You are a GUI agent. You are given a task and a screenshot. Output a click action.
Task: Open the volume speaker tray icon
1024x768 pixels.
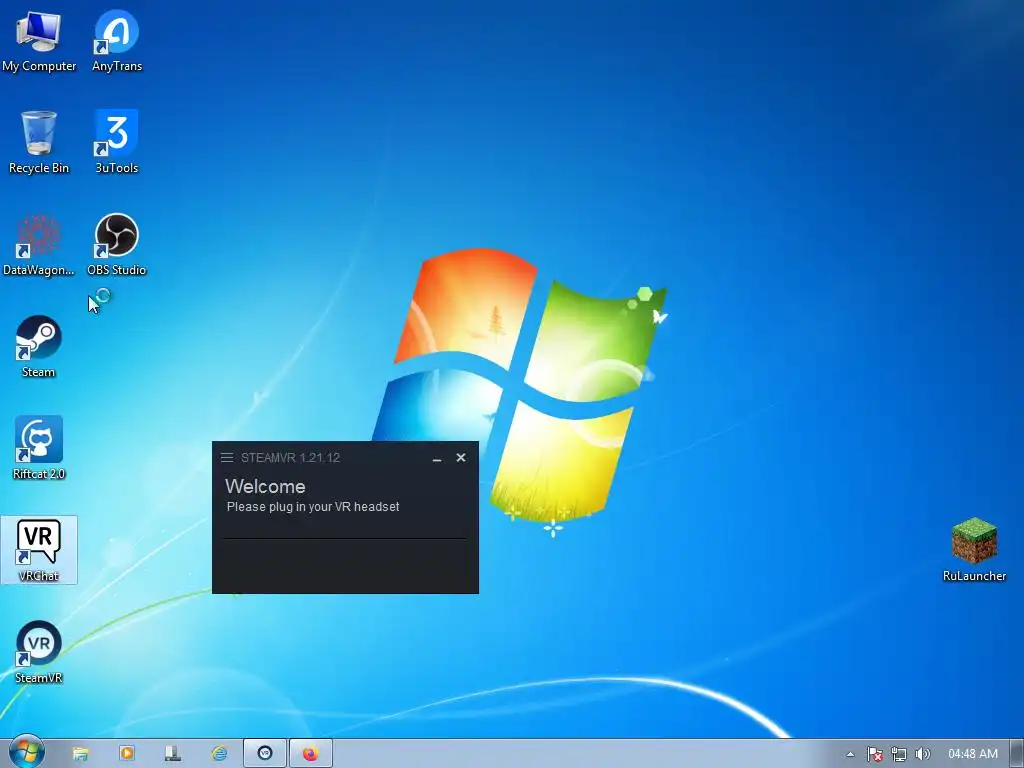(922, 754)
